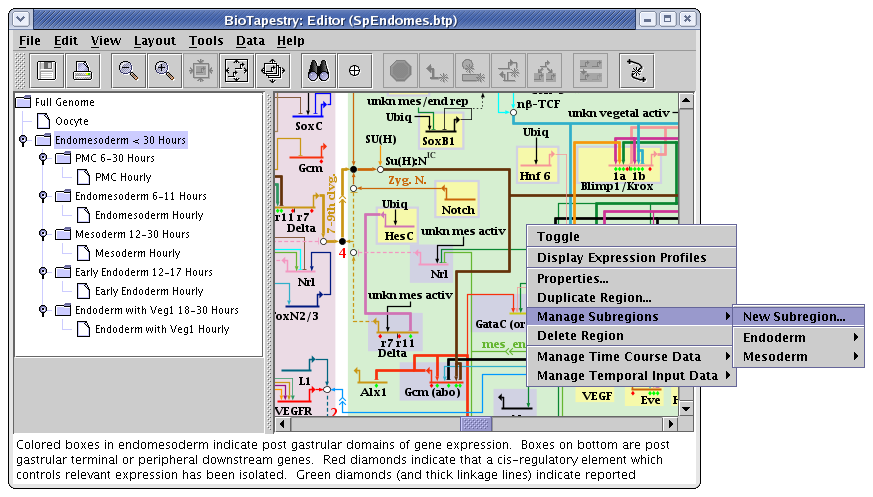
Task: Click the Zoom Out magnifier icon
Action: [x=129, y=70]
